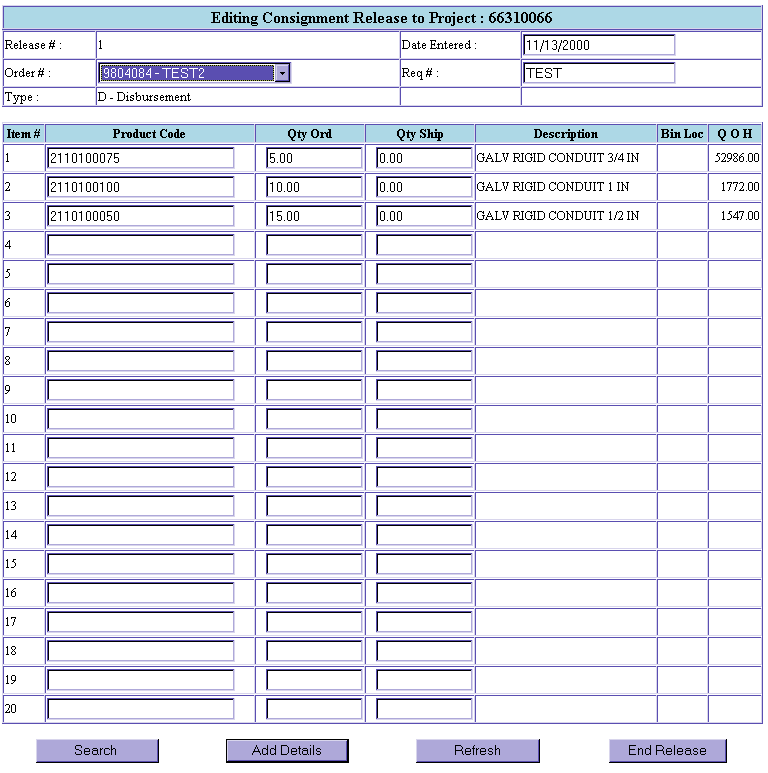Edit Qty Ord field showing 15.00

[x=314, y=216]
